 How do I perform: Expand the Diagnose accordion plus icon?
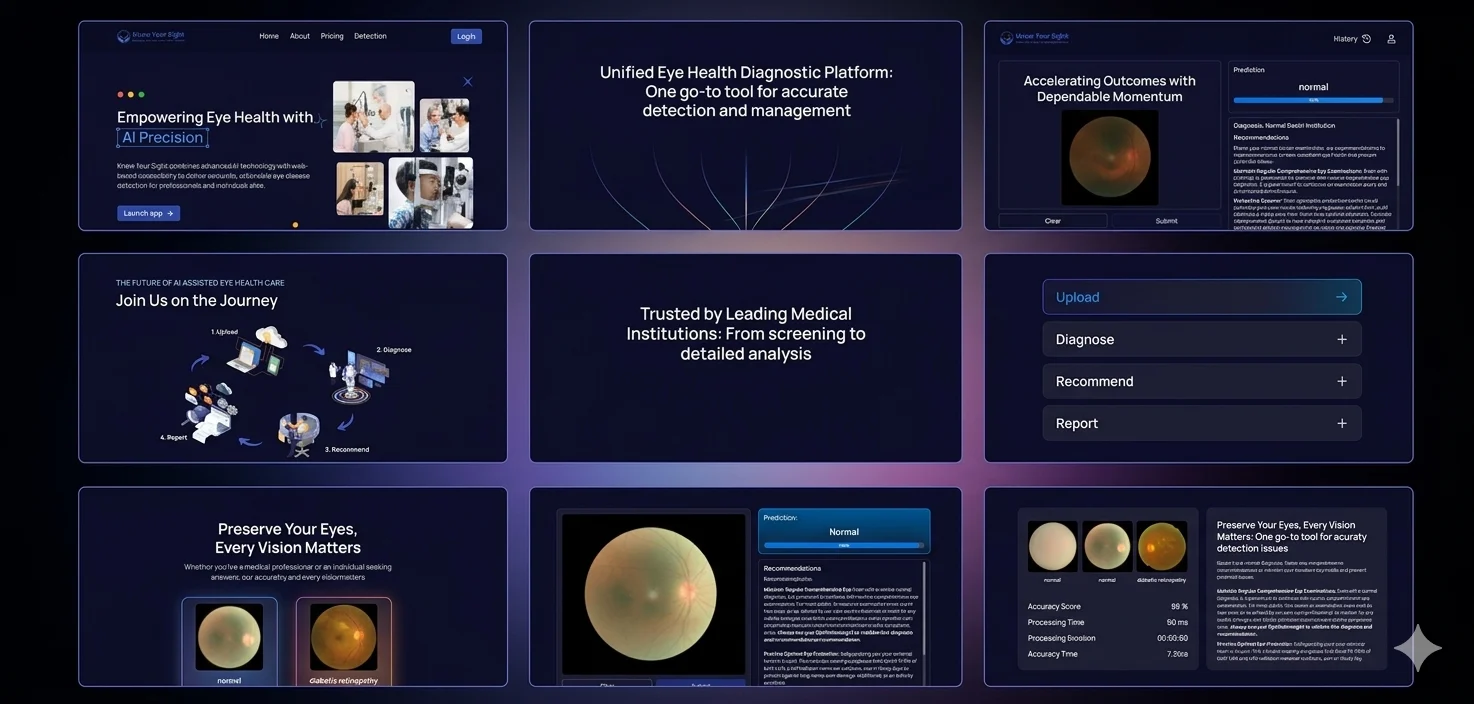(x=1342, y=339)
